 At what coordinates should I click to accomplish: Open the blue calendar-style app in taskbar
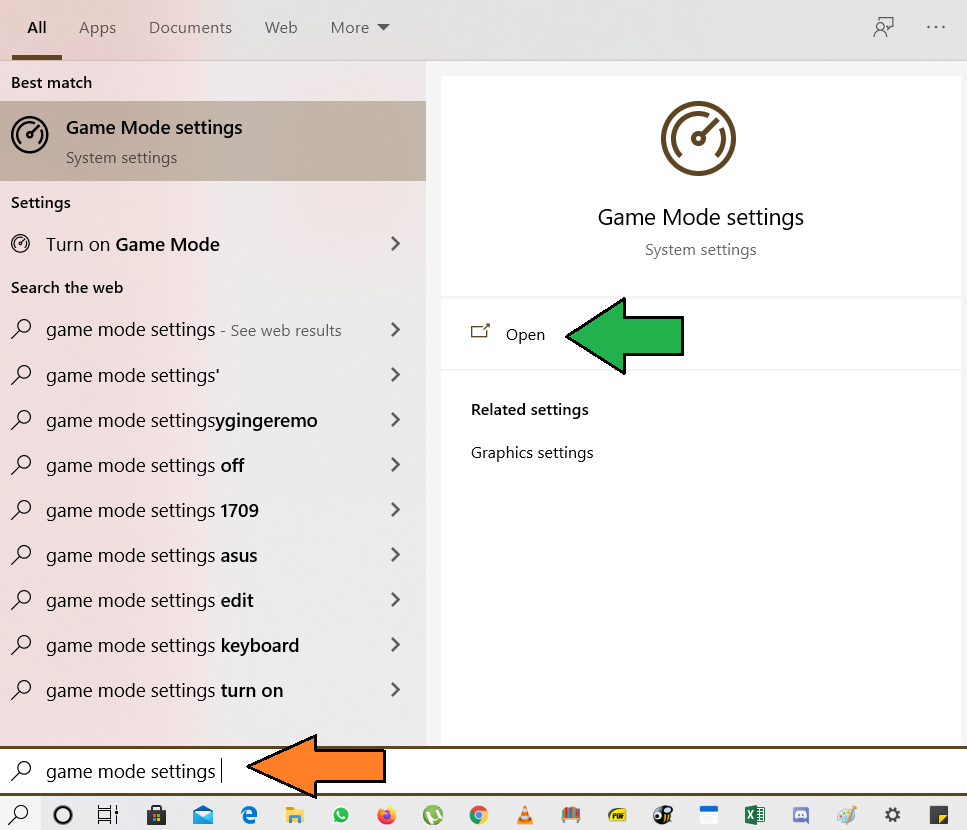click(709, 815)
